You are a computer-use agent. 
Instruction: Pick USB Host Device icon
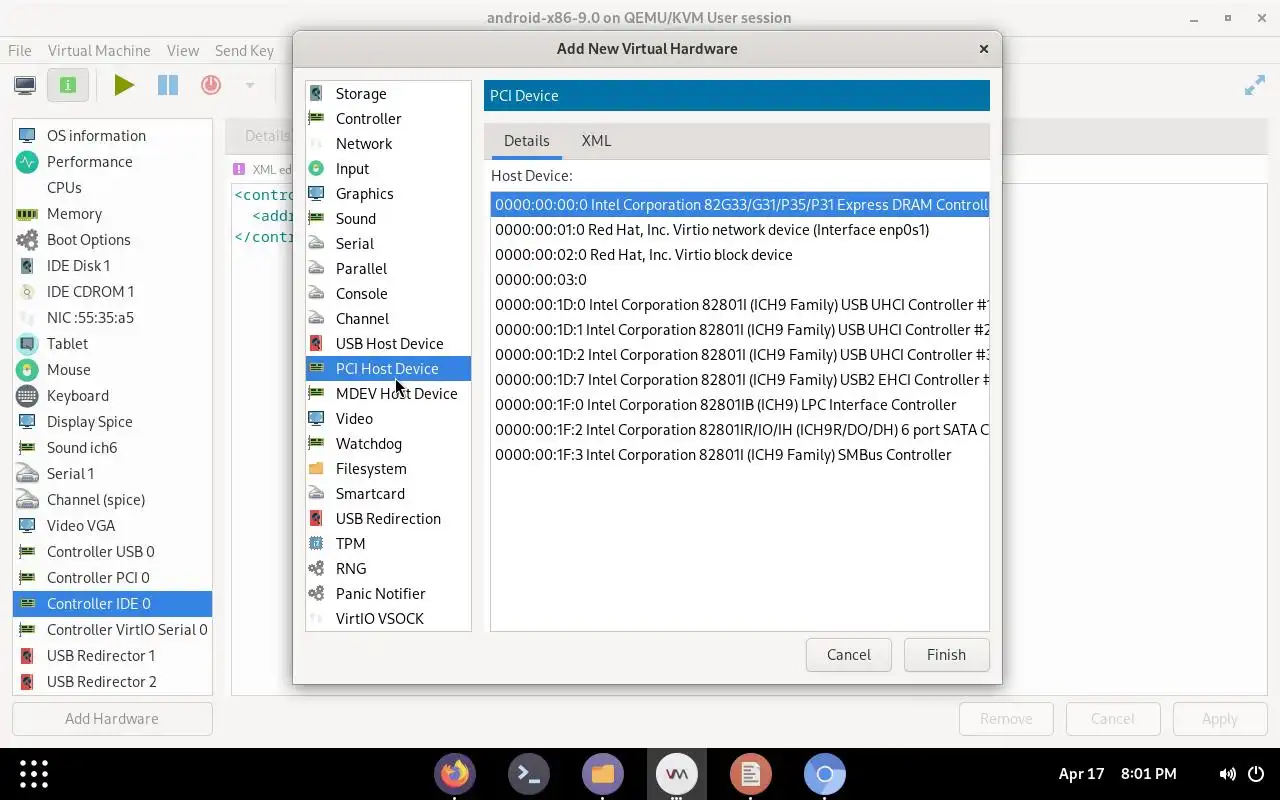pyautogui.click(x=316, y=343)
